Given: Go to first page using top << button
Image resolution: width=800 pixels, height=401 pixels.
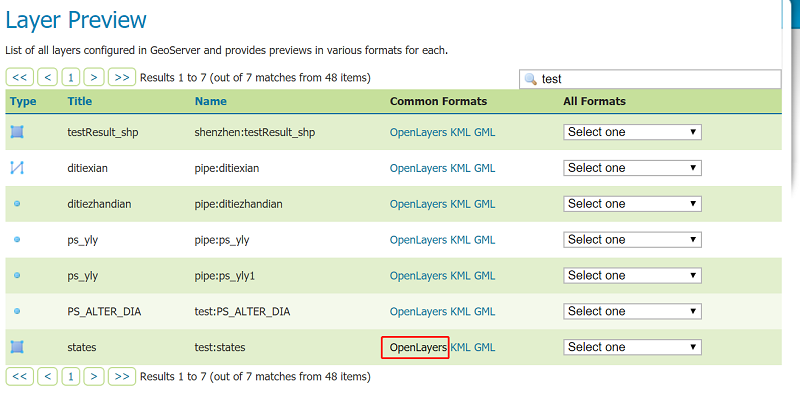Looking at the screenshot, I should pyautogui.click(x=20, y=77).
